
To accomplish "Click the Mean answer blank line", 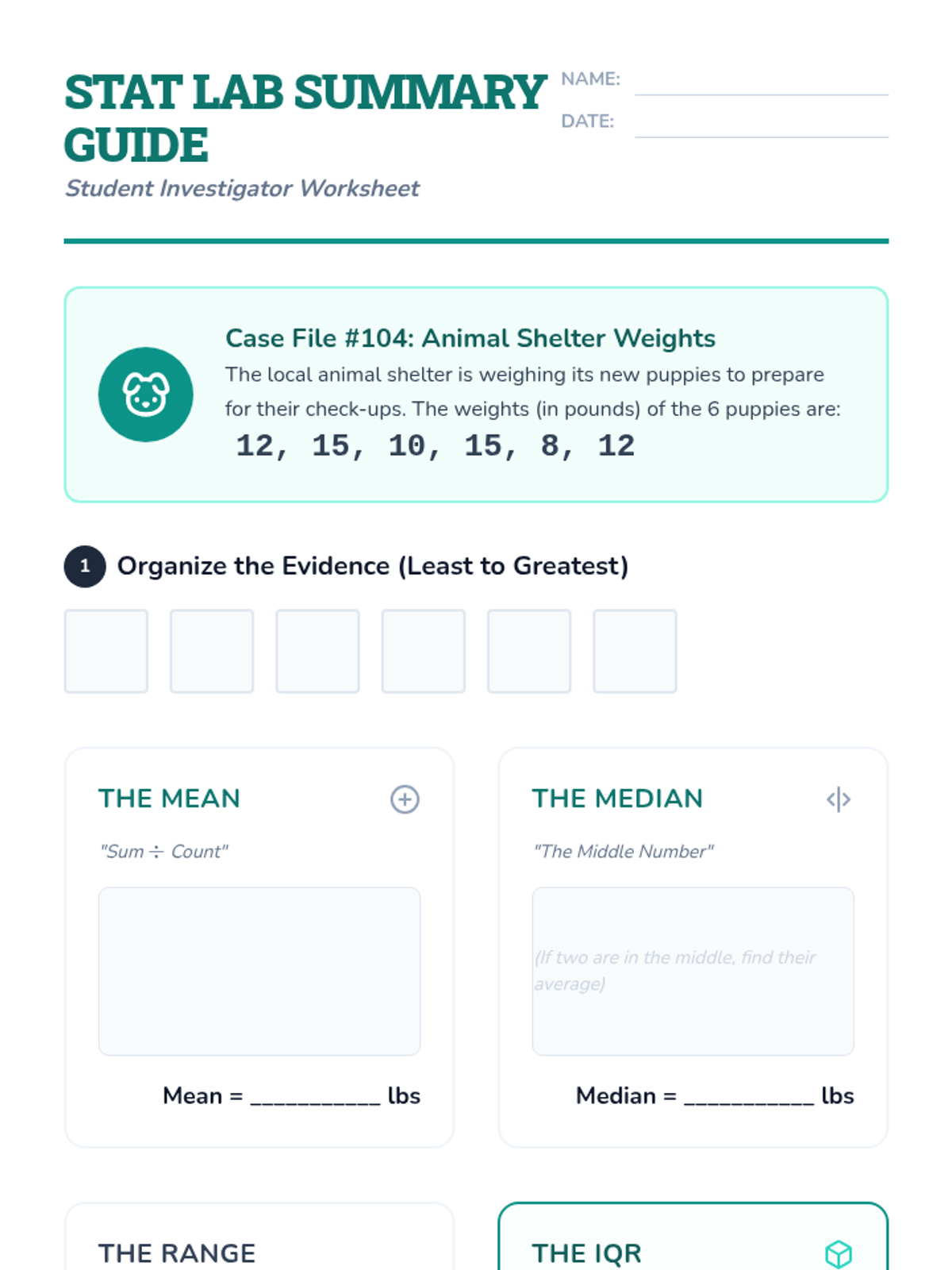I will tap(315, 1098).
